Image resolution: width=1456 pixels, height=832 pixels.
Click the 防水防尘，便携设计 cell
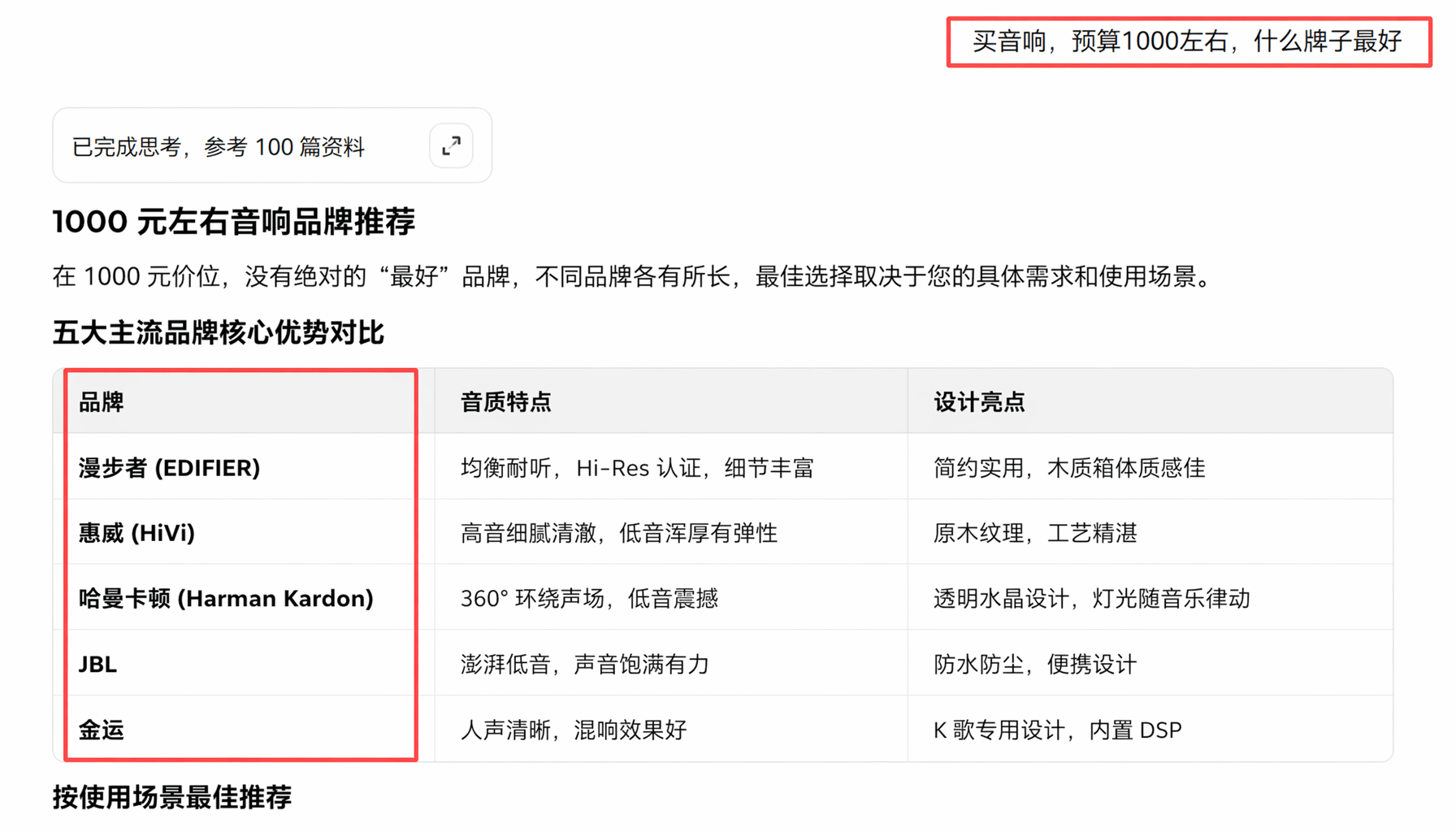[x=1150, y=664]
